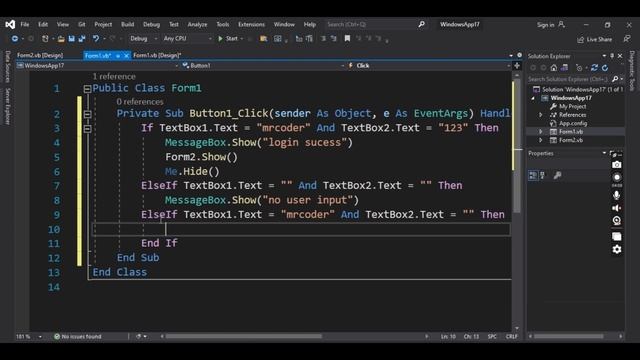Image resolution: width=640 pixels, height=360 pixels.
Task: Open the Analyze menu
Action: pos(197,24)
